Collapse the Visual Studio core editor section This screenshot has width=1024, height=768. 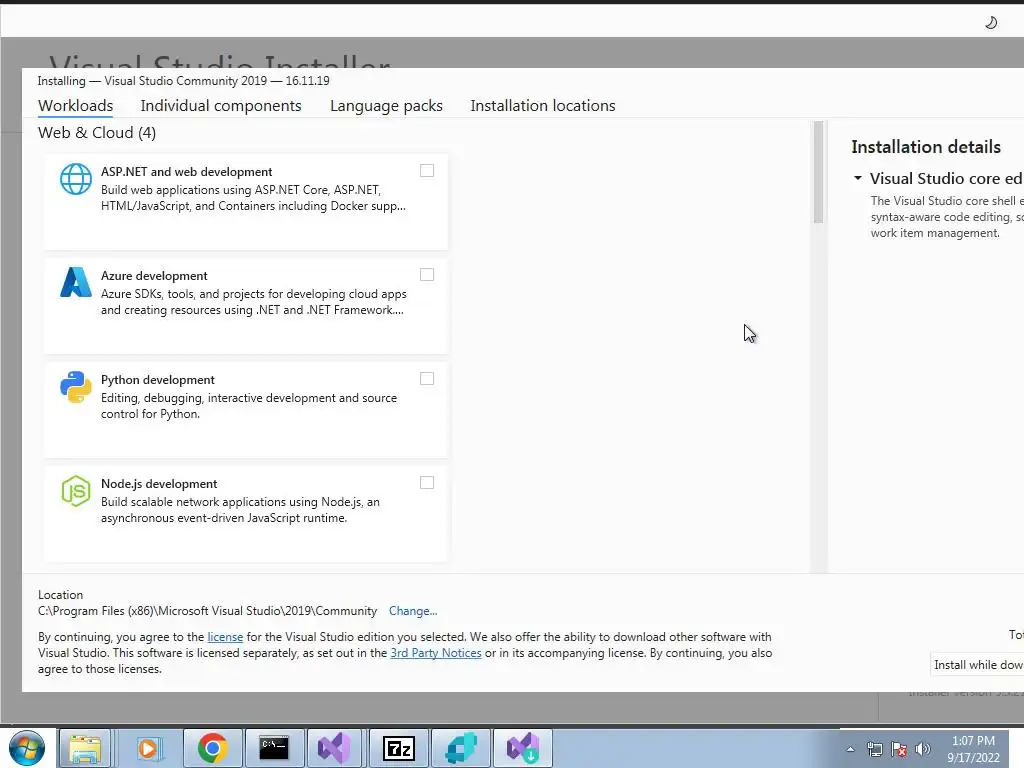857,178
